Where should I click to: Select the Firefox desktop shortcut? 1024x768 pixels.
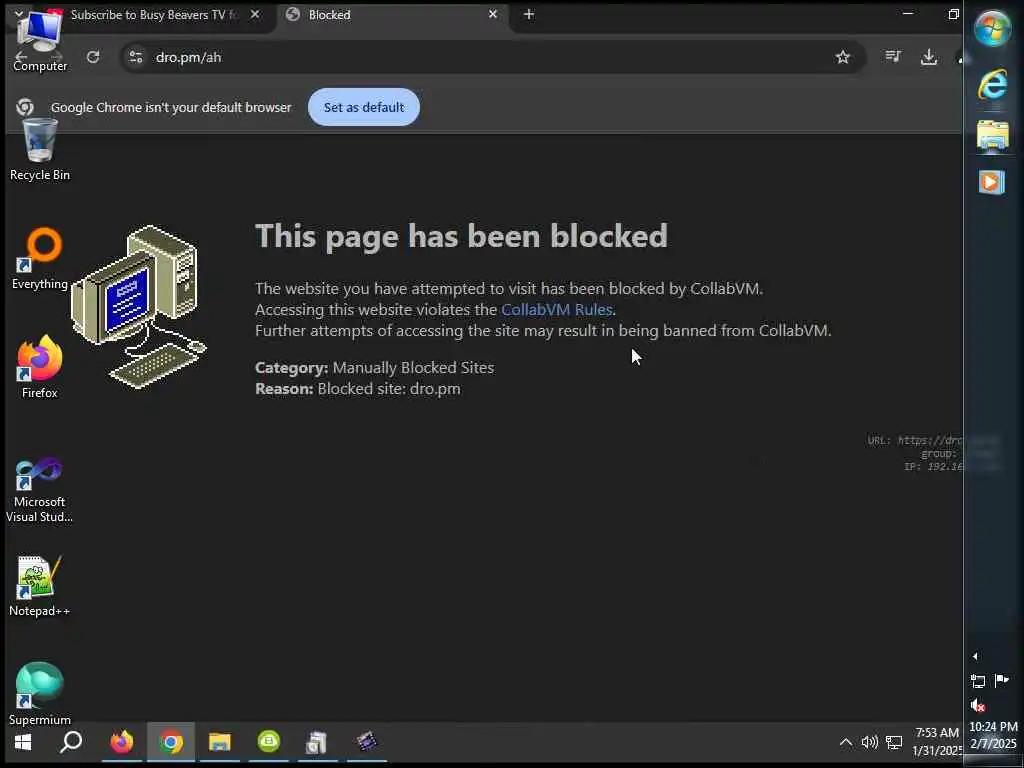(x=40, y=367)
